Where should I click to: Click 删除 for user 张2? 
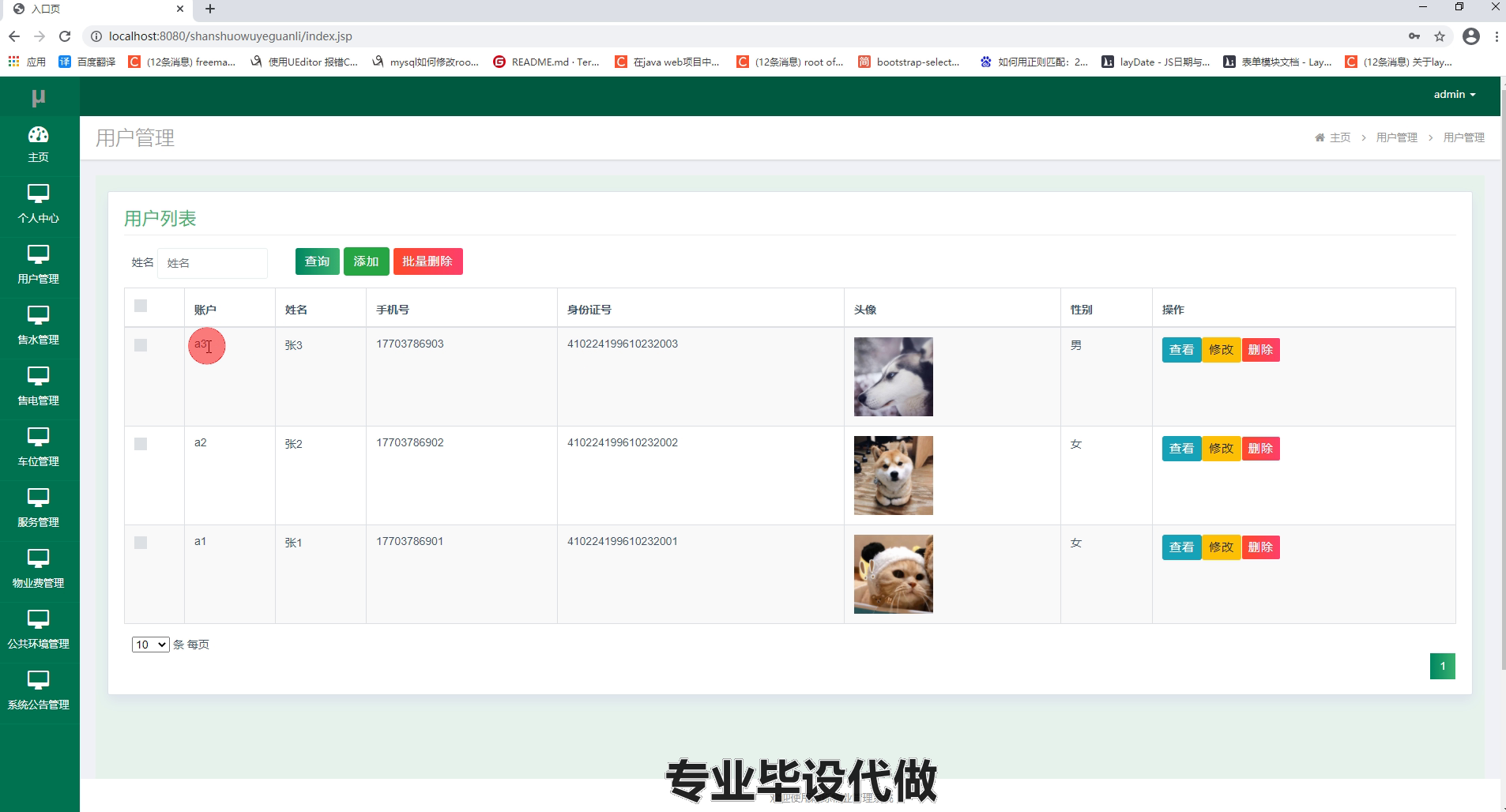coord(1260,449)
